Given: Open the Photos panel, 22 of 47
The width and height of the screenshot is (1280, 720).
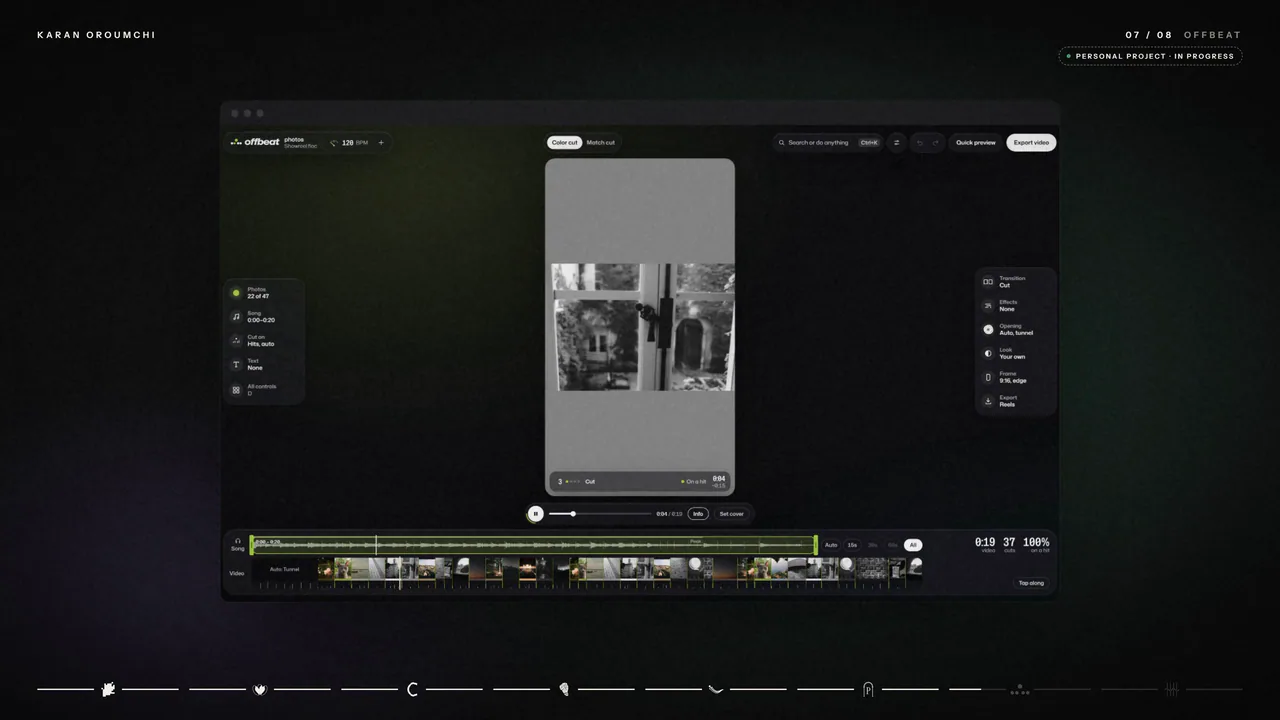Looking at the screenshot, I should [264, 293].
